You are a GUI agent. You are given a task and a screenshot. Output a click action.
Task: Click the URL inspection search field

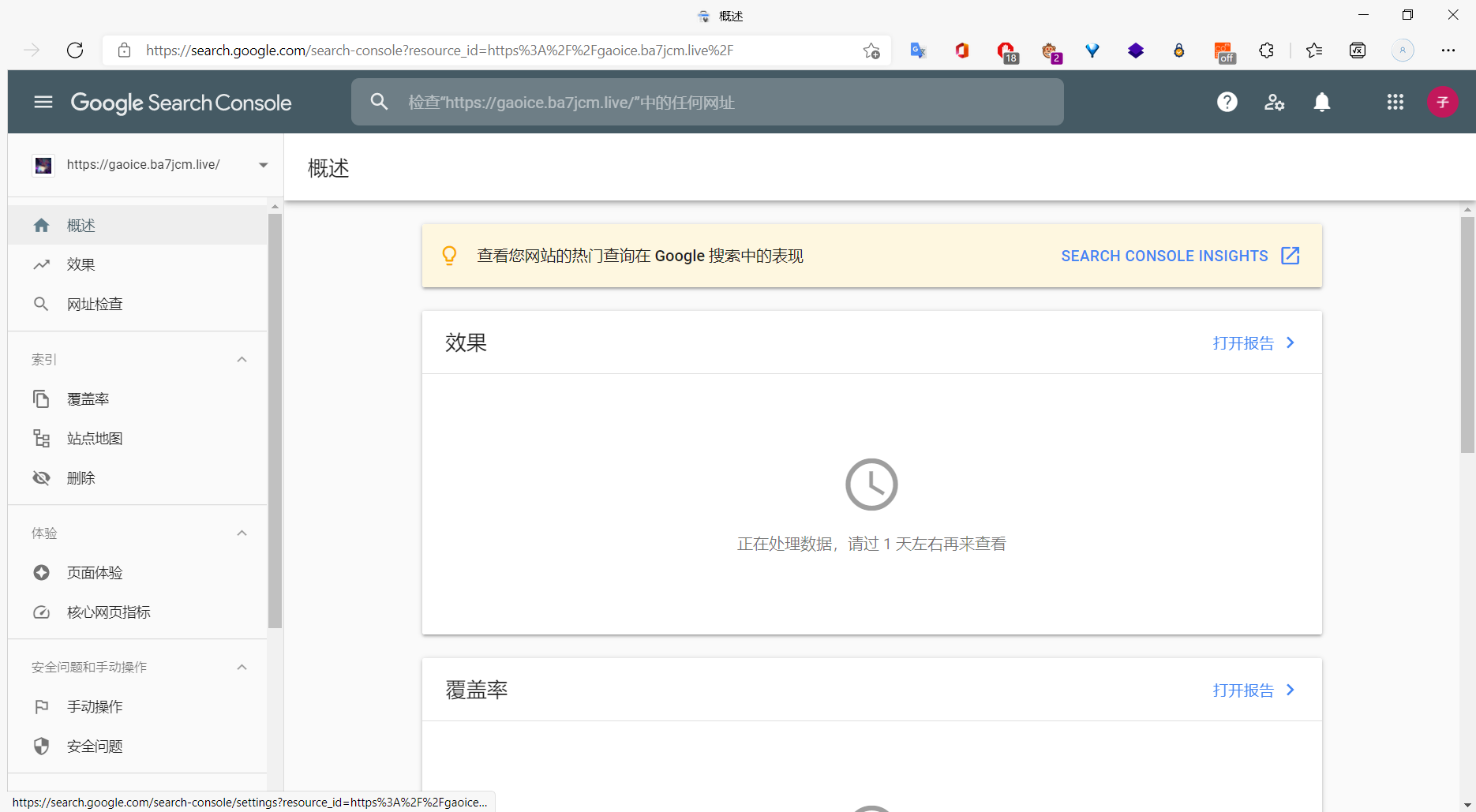point(707,102)
